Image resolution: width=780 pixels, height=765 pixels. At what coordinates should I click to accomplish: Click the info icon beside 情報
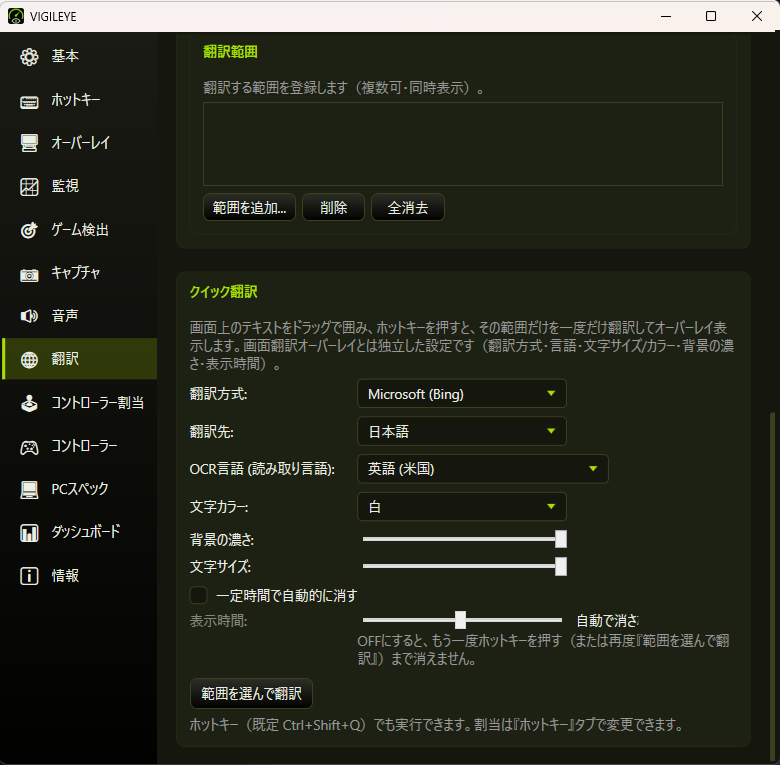[x=29, y=576]
